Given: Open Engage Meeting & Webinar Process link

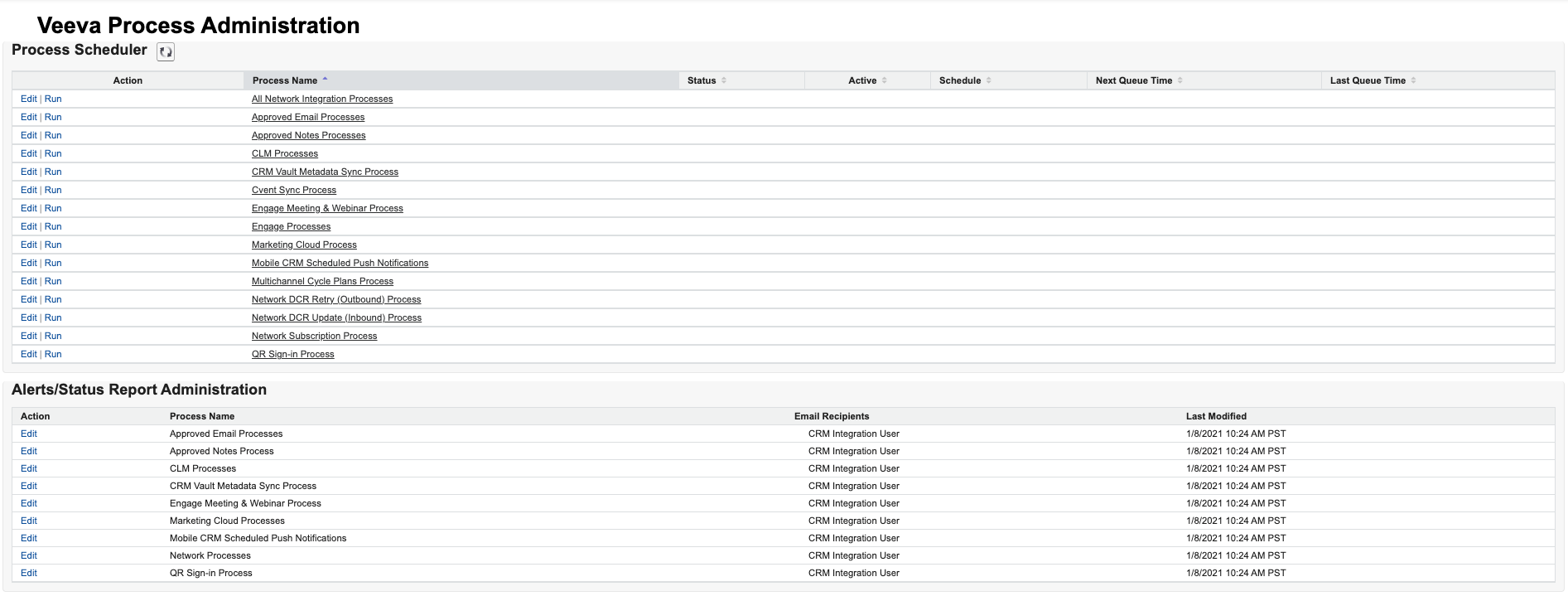Looking at the screenshot, I should click(x=327, y=208).
